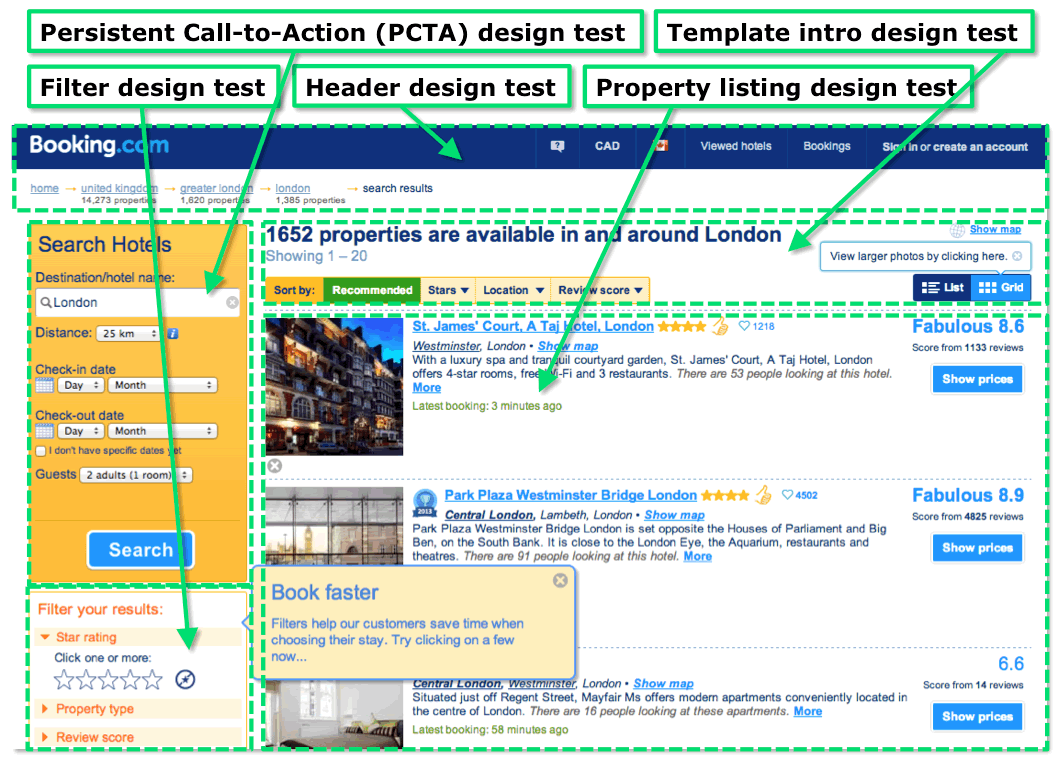Image resolution: width=1062 pixels, height=760 pixels.
Task: Open St. James' Court, A Taj Hotel link
Action: (533, 326)
